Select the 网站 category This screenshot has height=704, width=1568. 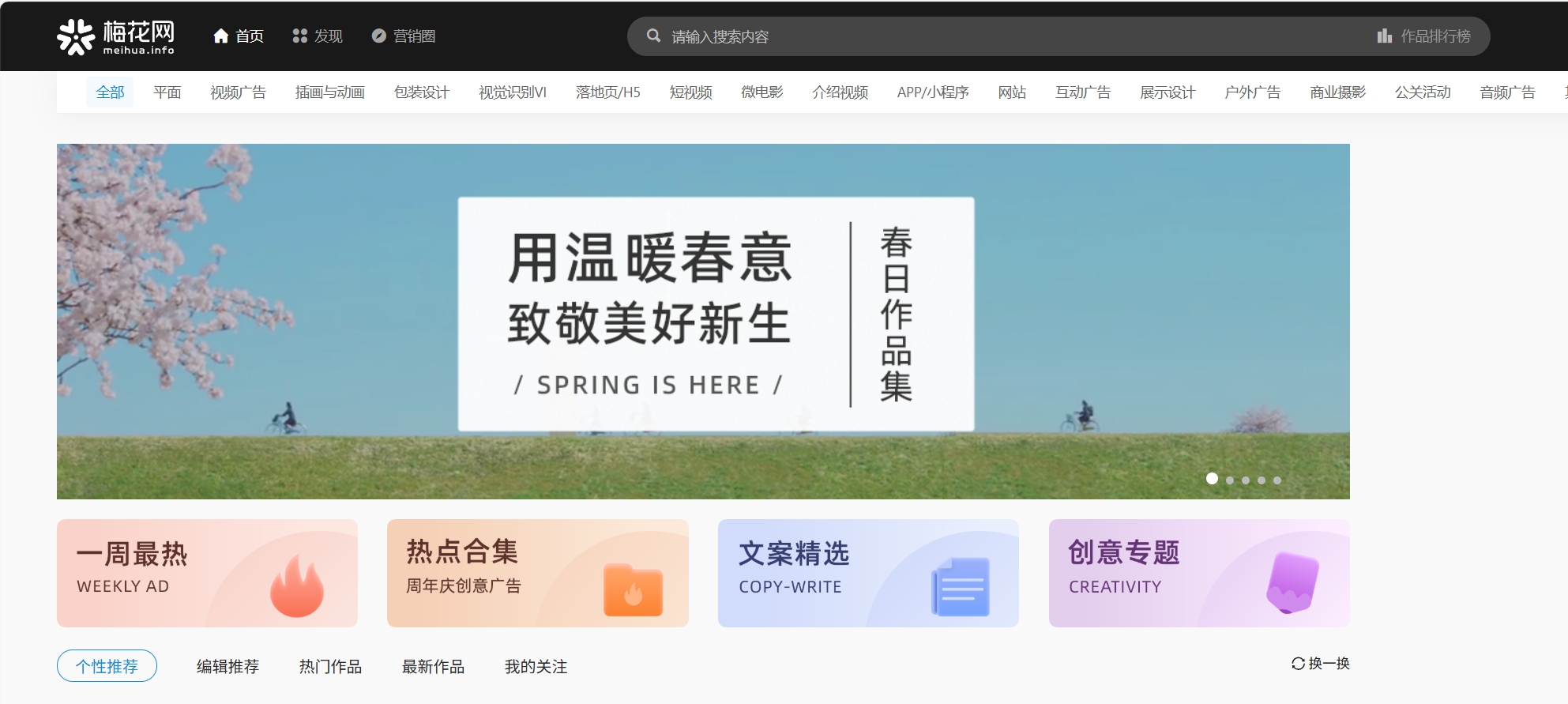click(1012, 92)
